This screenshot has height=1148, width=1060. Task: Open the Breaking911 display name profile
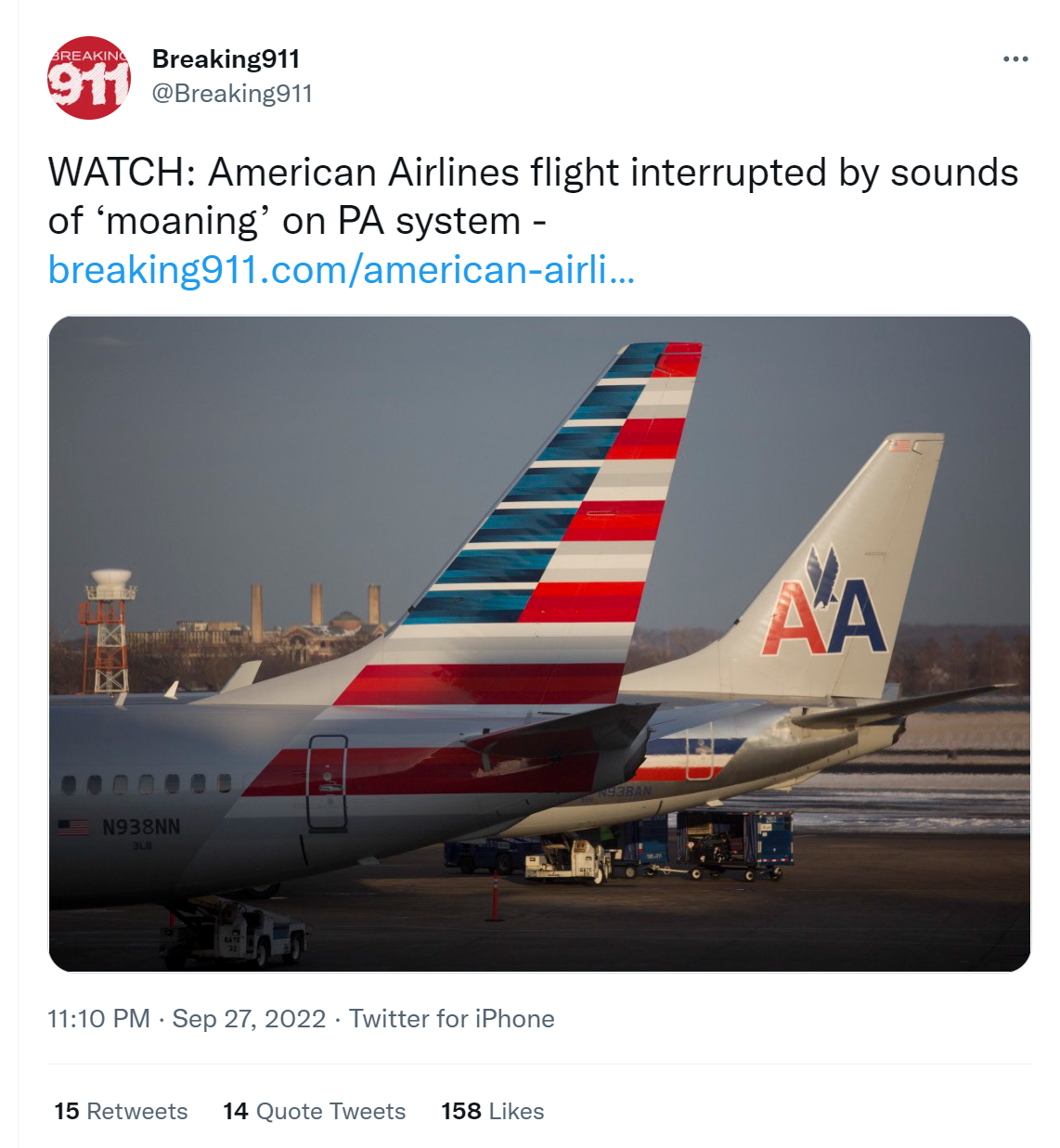point(226,59)
